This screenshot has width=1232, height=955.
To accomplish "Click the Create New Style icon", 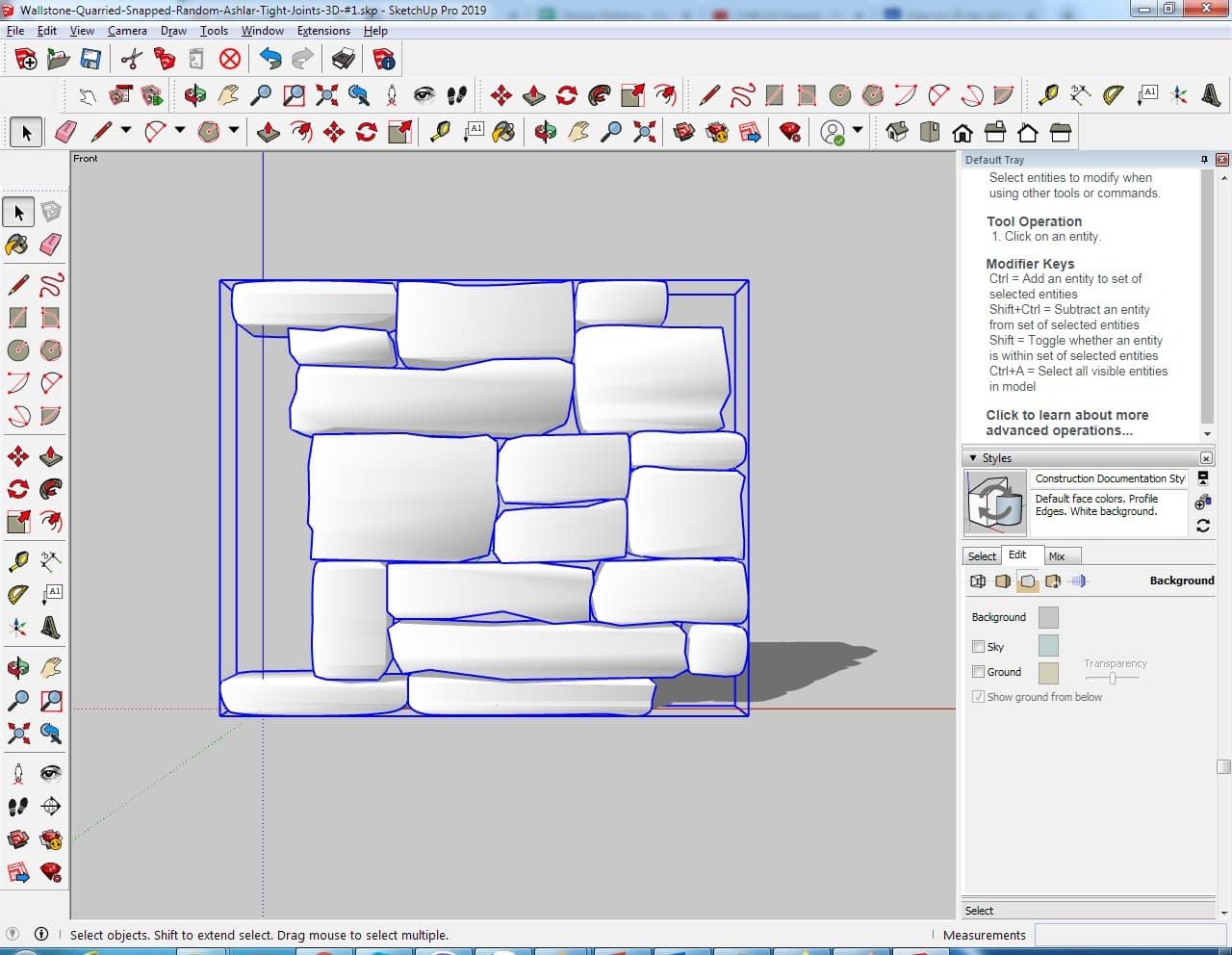I will click(x=1203, y=502).
